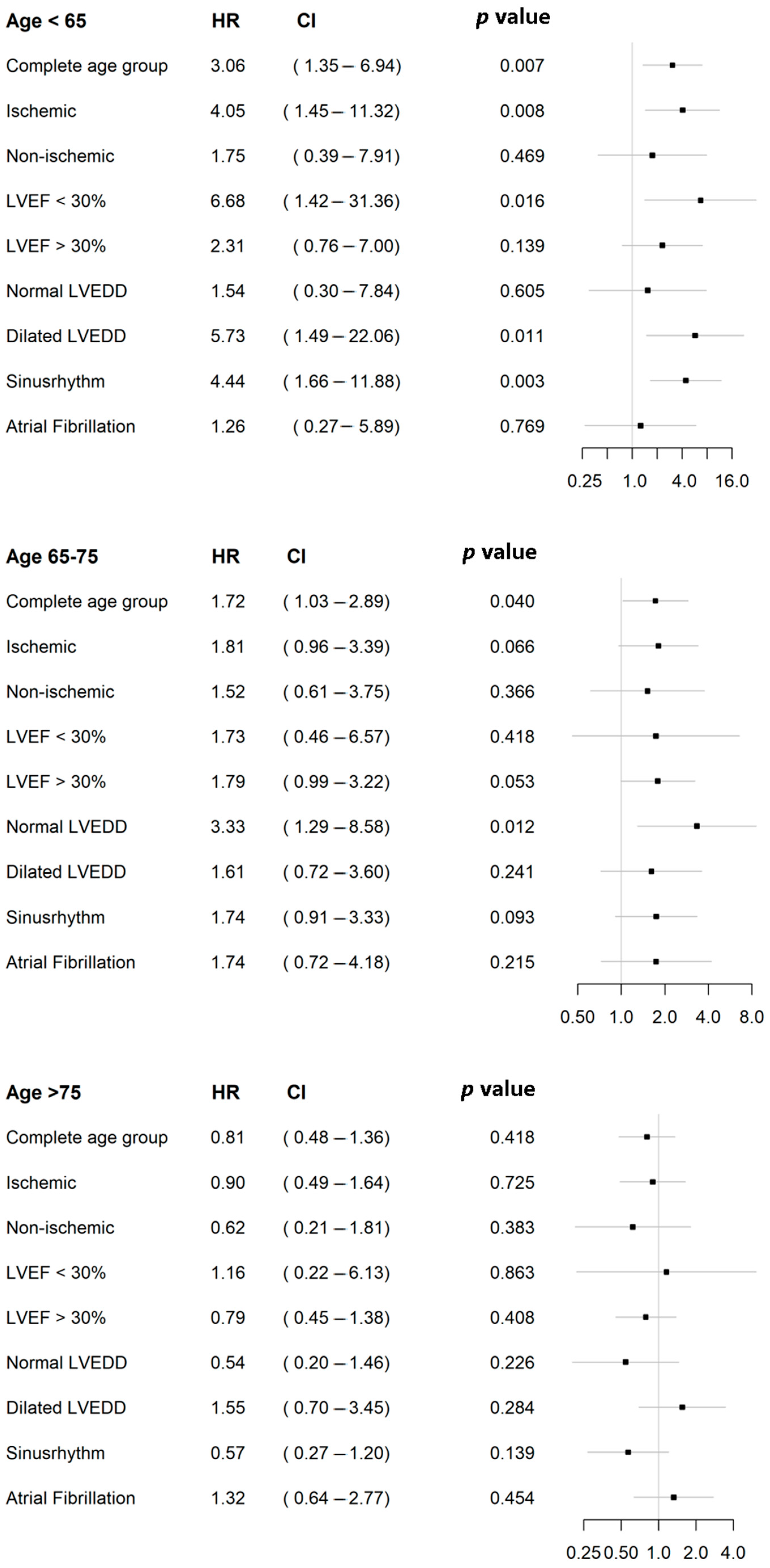Click the p value 0.769
The image size is (770, 1568).
tap(522, 426)
